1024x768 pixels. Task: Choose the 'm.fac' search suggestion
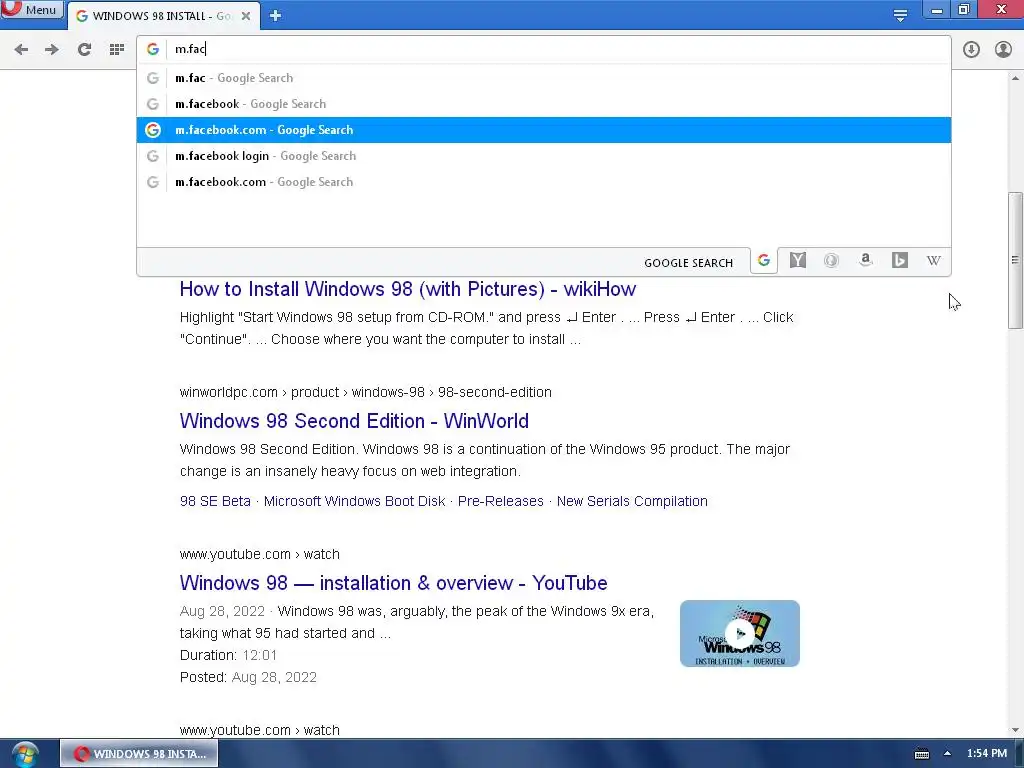coord(543,78)
